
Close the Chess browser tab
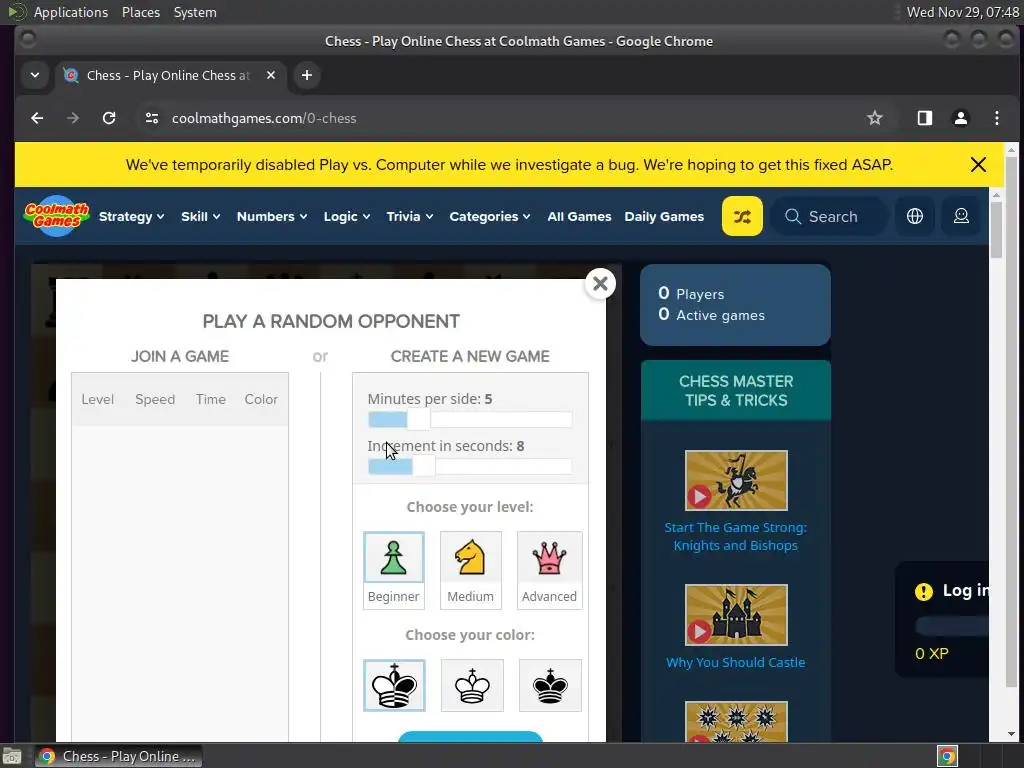pyautogui.click(x=270, y=75)
